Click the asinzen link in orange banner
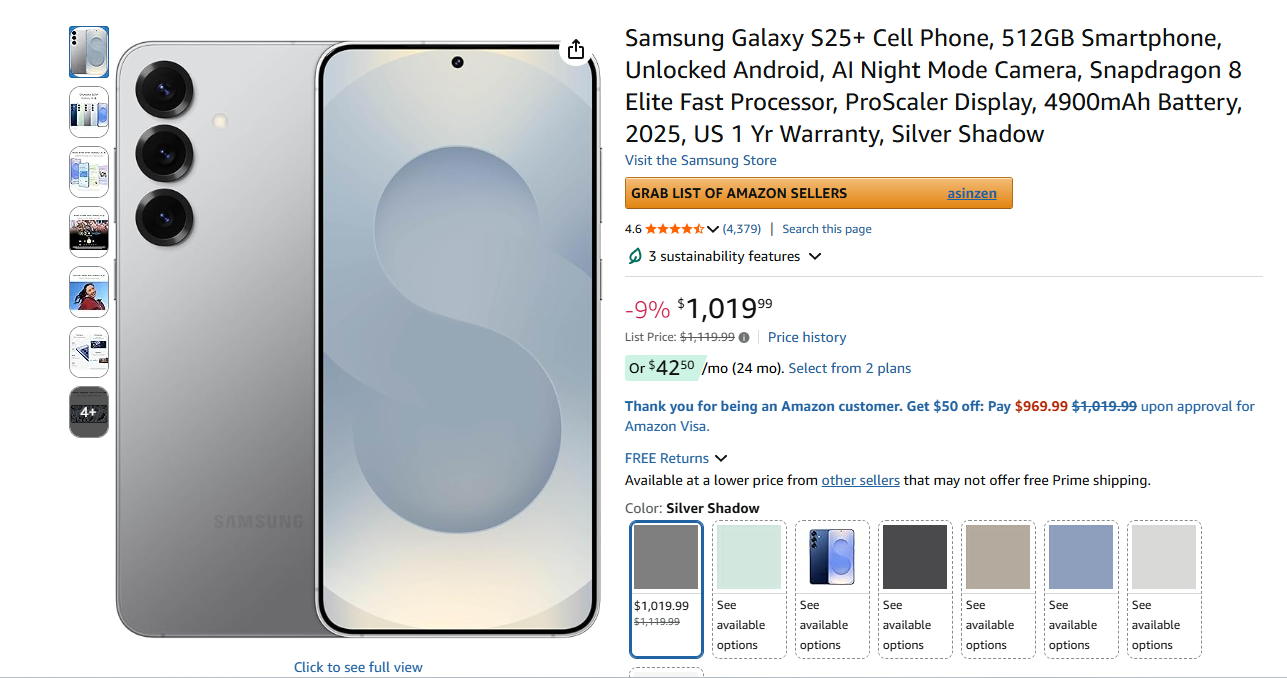Image resolution: width=1287 pixels, height=678 pixels. point(972,194)
